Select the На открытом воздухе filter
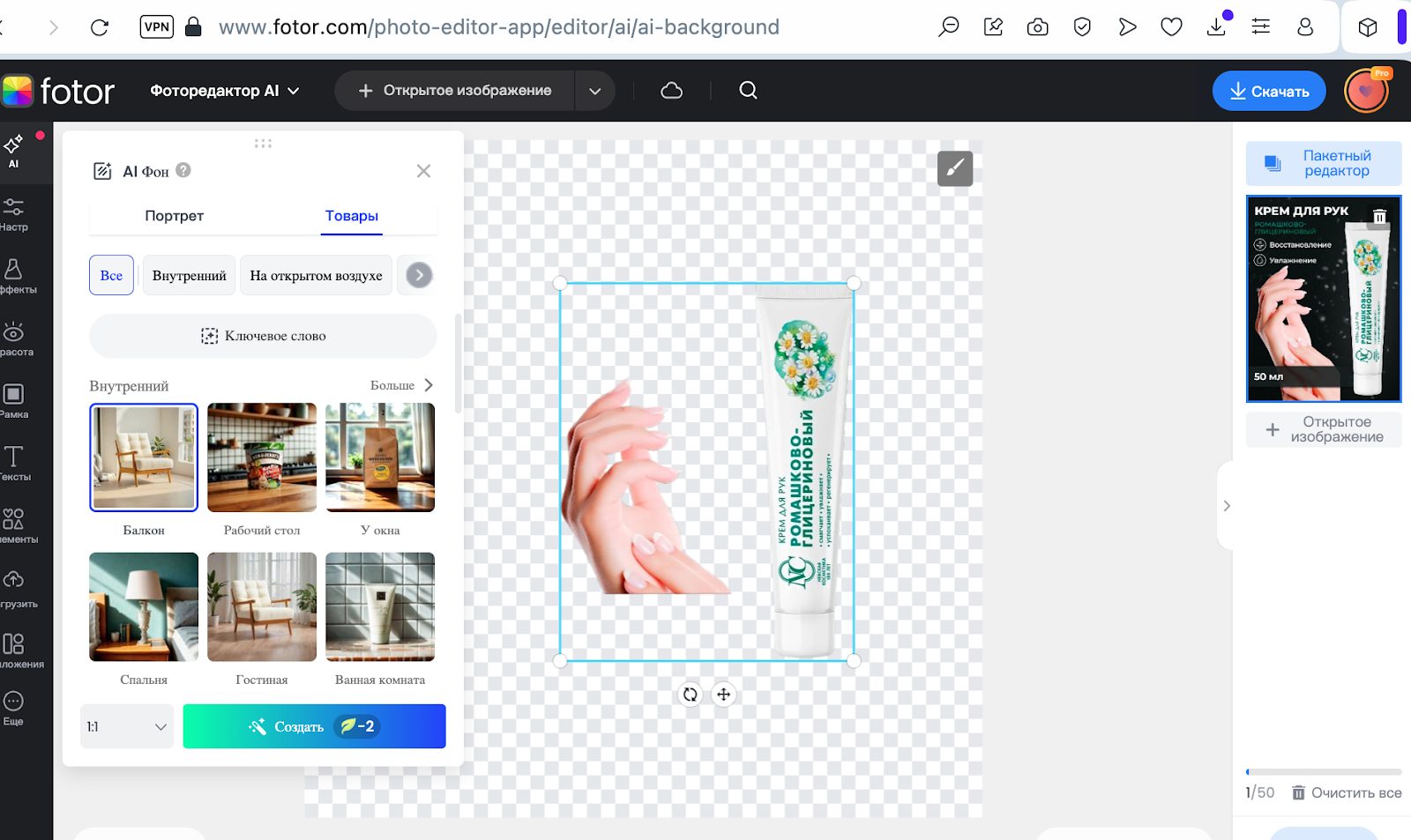Screen dimensions: 1411x840 [x=316, y=275]
